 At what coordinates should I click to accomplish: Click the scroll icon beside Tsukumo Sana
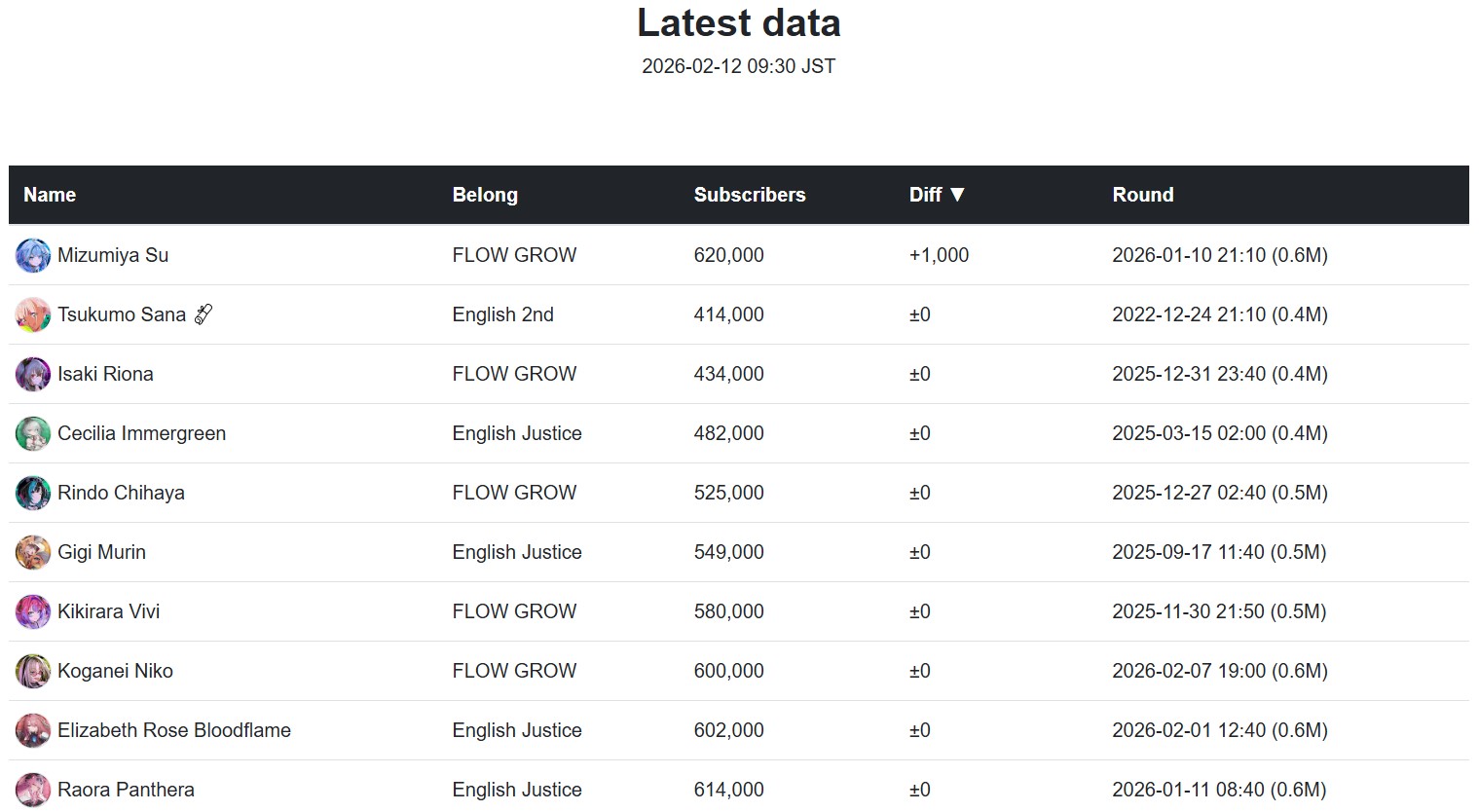pos(203,314)
